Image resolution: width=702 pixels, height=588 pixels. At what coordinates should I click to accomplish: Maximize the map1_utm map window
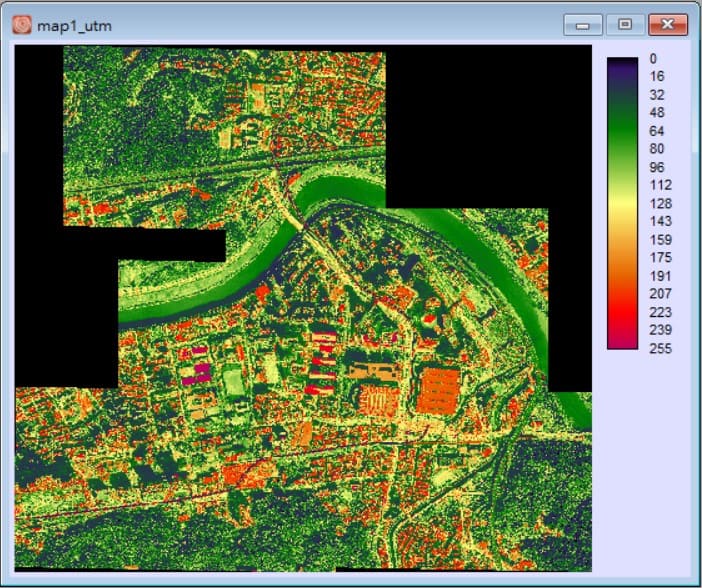(625, 23)
